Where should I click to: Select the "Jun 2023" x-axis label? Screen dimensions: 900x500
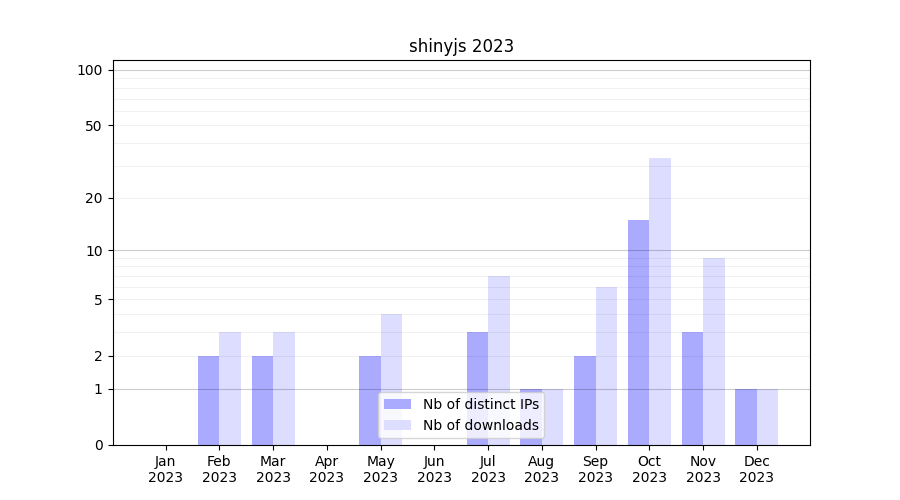coord(434,469)
